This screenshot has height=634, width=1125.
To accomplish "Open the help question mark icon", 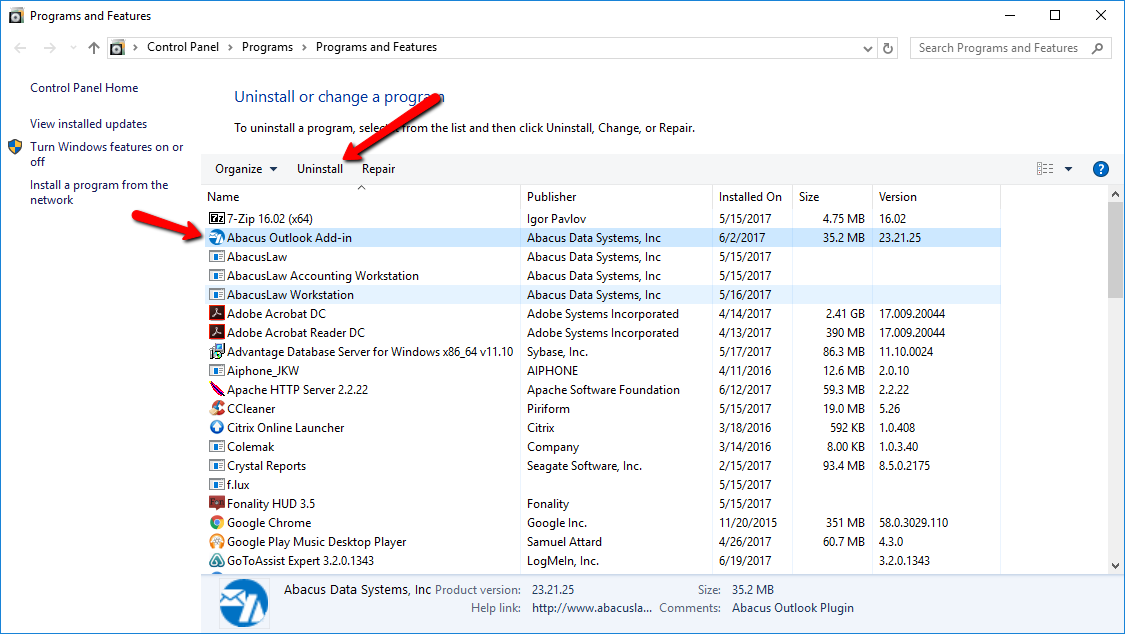I will 1101,169.
